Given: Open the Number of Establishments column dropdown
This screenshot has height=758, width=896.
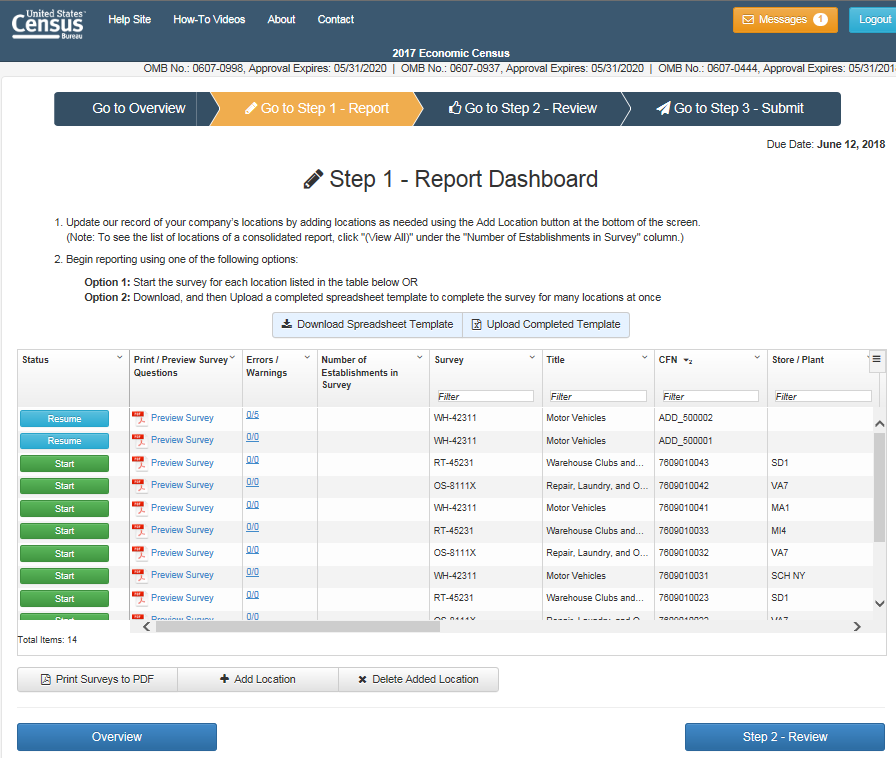Looking at the screenshot, I should coord(419,357).
